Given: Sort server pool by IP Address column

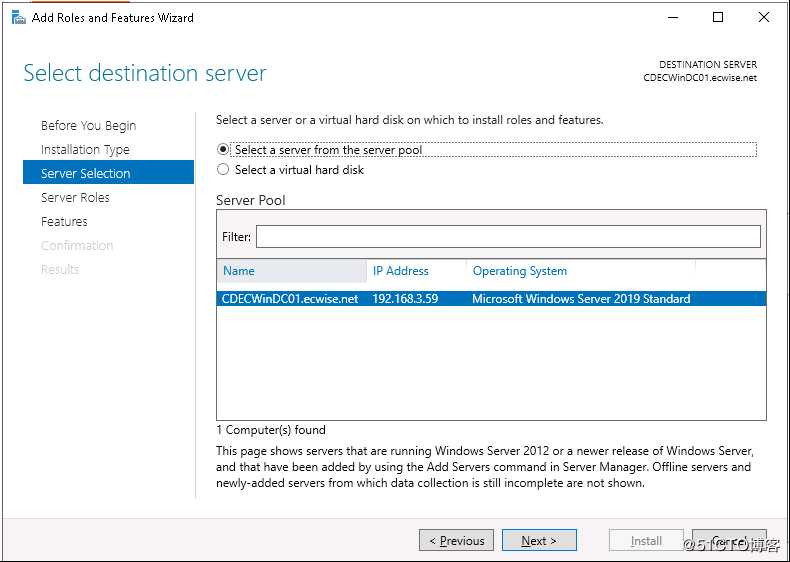Looking at the screenshot, I should (x=416, y=271).
